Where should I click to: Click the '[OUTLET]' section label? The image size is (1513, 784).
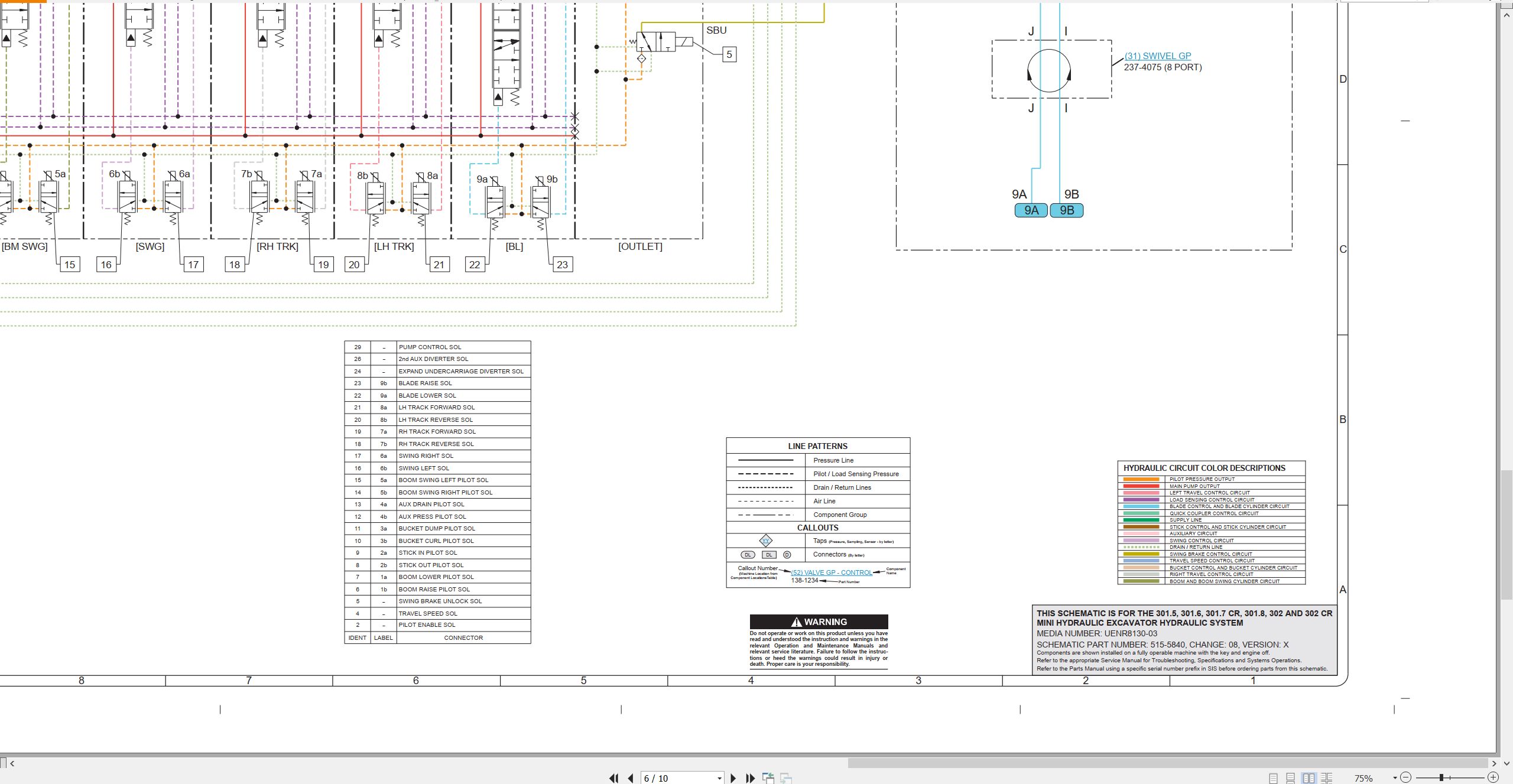640,246
